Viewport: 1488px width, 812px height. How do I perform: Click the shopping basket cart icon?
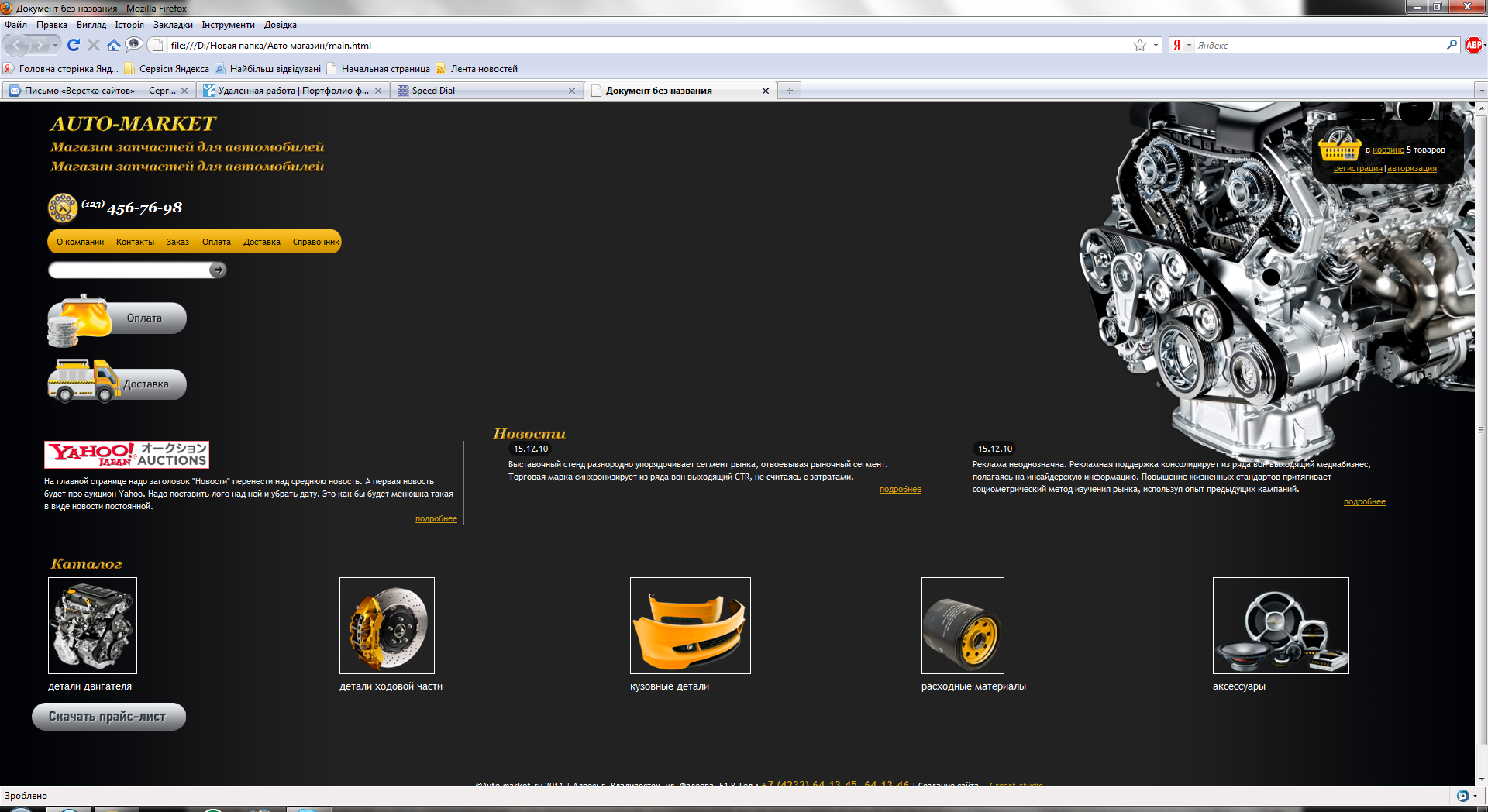pyautogui.click(x=1338, y=147)
